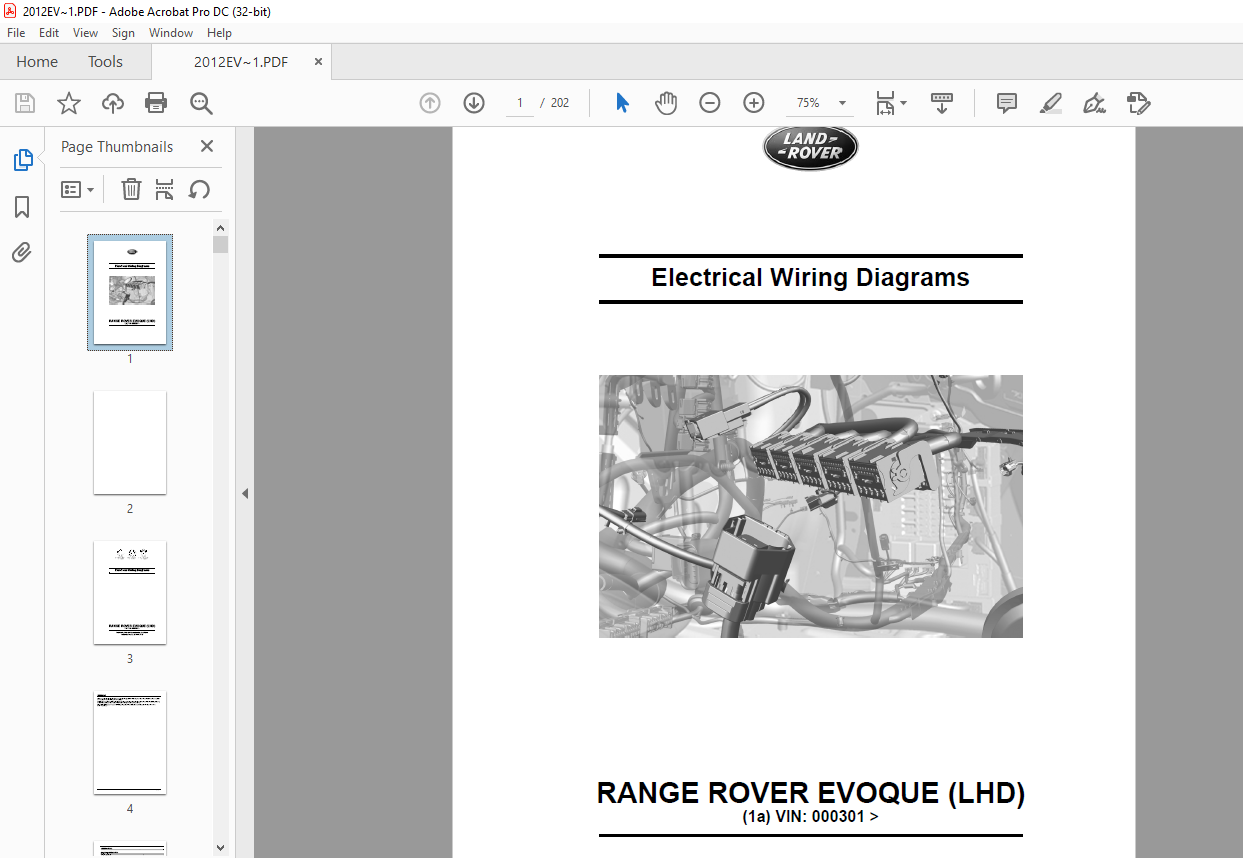Open the Window menu
Image resolution: width=1243 pixels, height=858 pixels.
click(x=171, y=33)
